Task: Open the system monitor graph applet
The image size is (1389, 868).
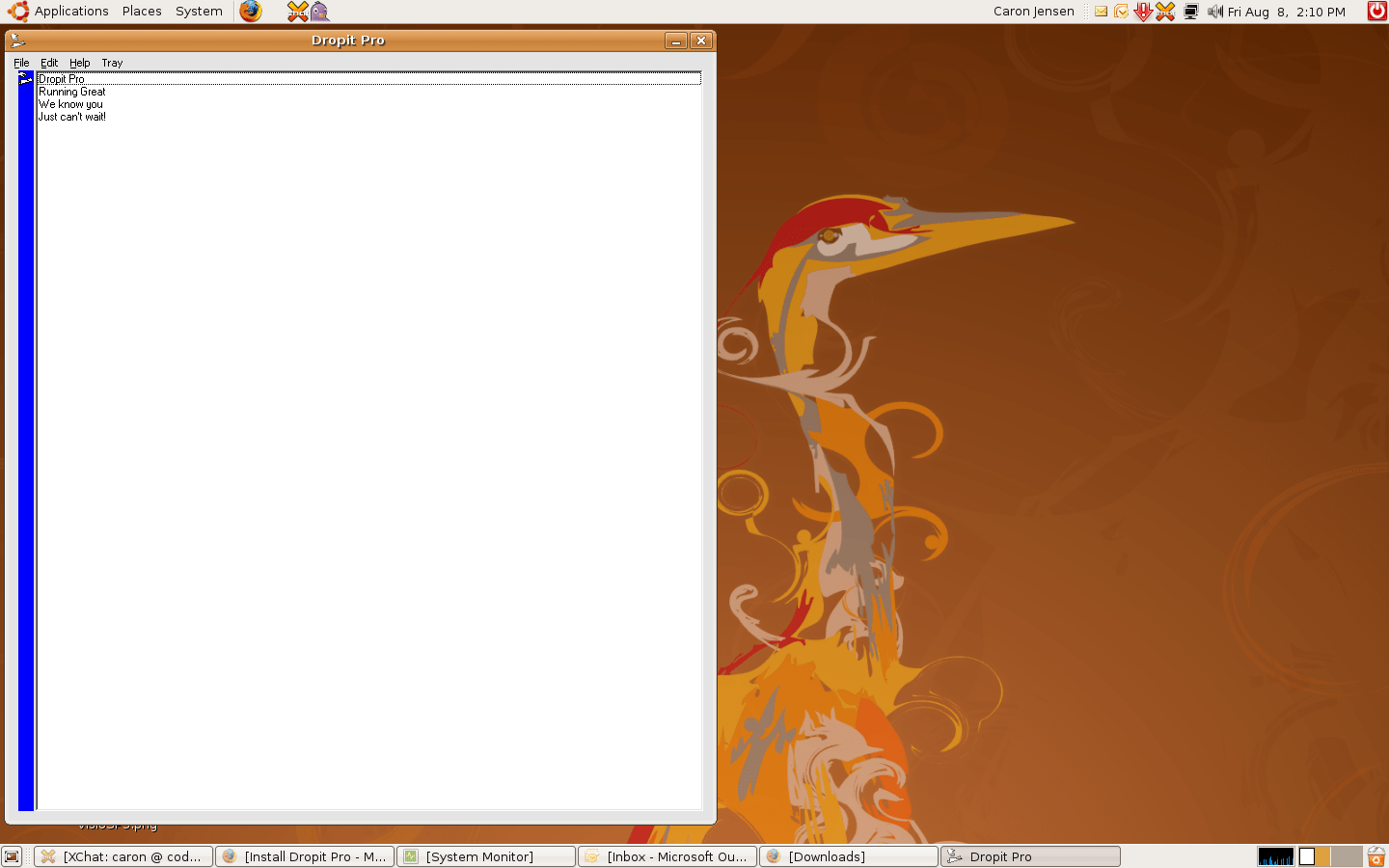Action: click(1276, 856)
